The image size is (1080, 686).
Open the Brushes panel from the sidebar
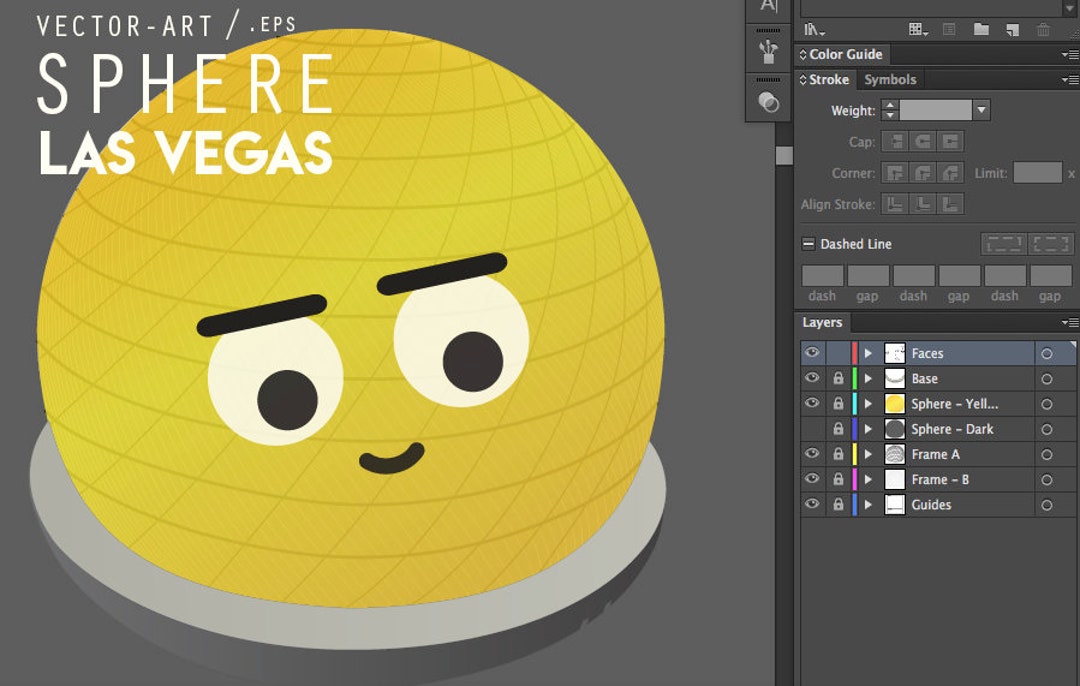[767, 52]
